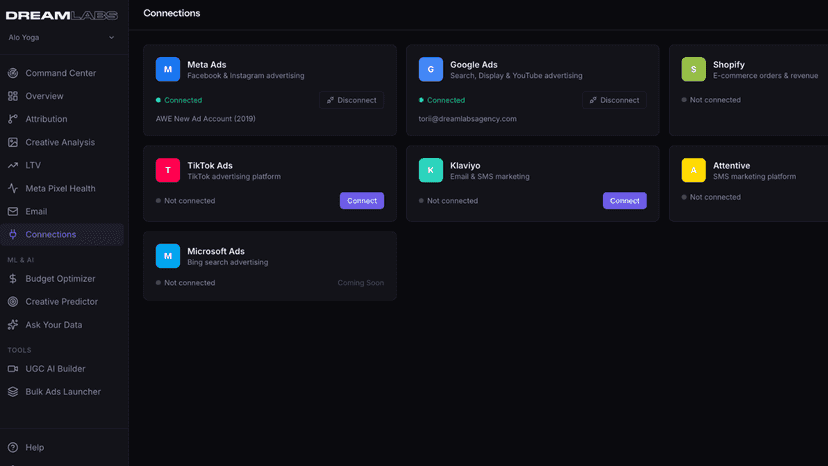Click the Ask Your Data sparkle icon

[x=13, y=325]
